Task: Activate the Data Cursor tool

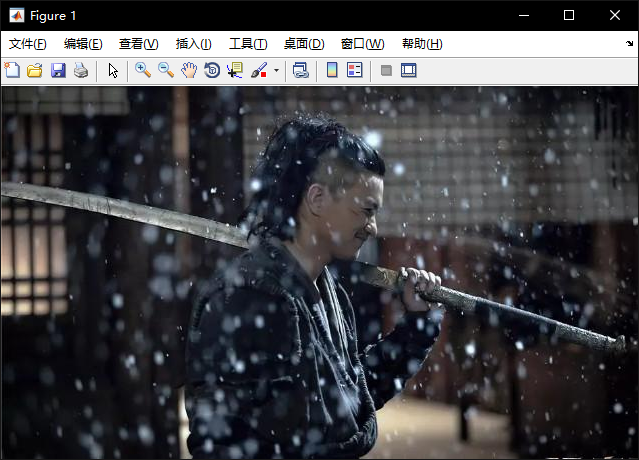Action: point(235,70)
